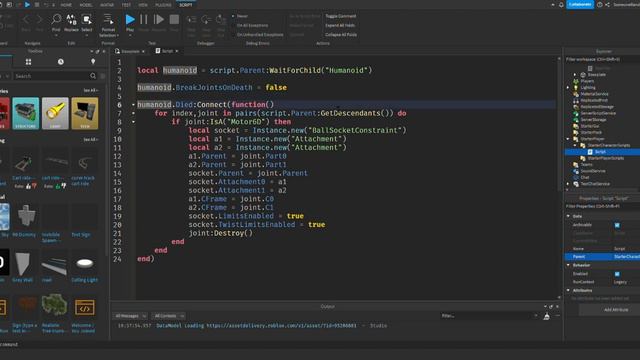Click the Format Selection icon
Screen dimensions: 640x360
(x=108, y=19)
